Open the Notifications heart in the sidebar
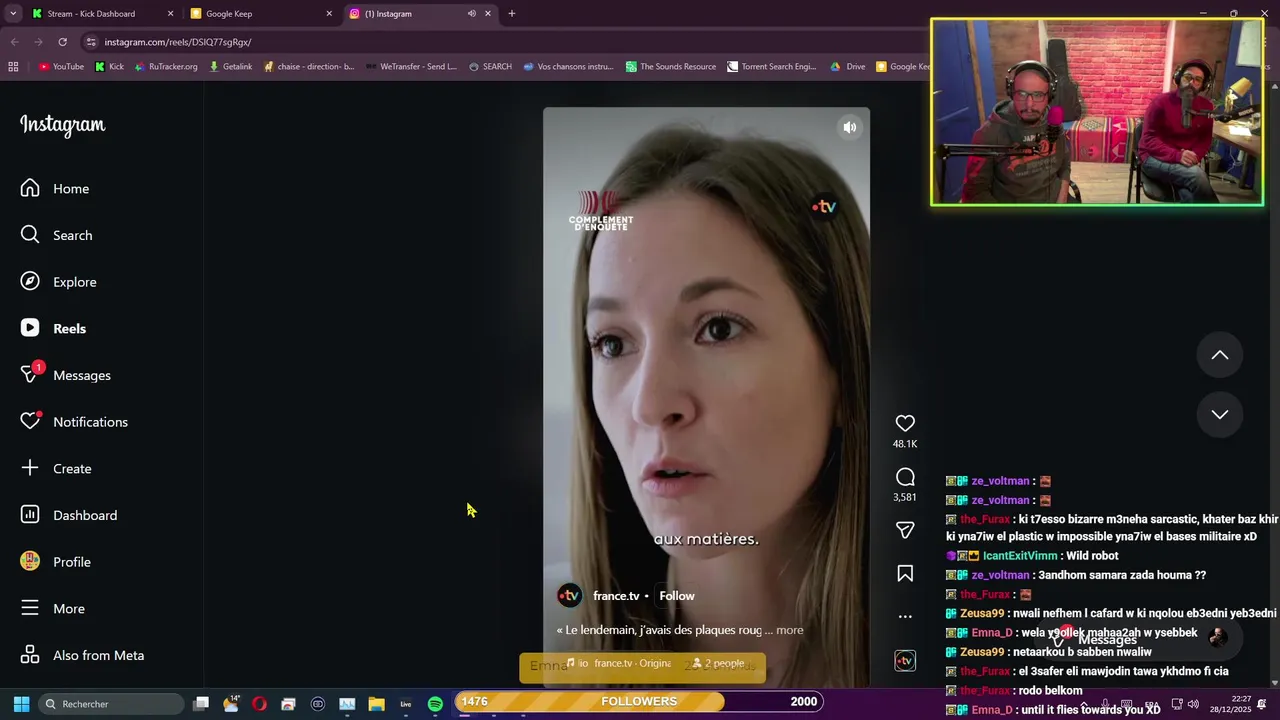 click(74, 422)
